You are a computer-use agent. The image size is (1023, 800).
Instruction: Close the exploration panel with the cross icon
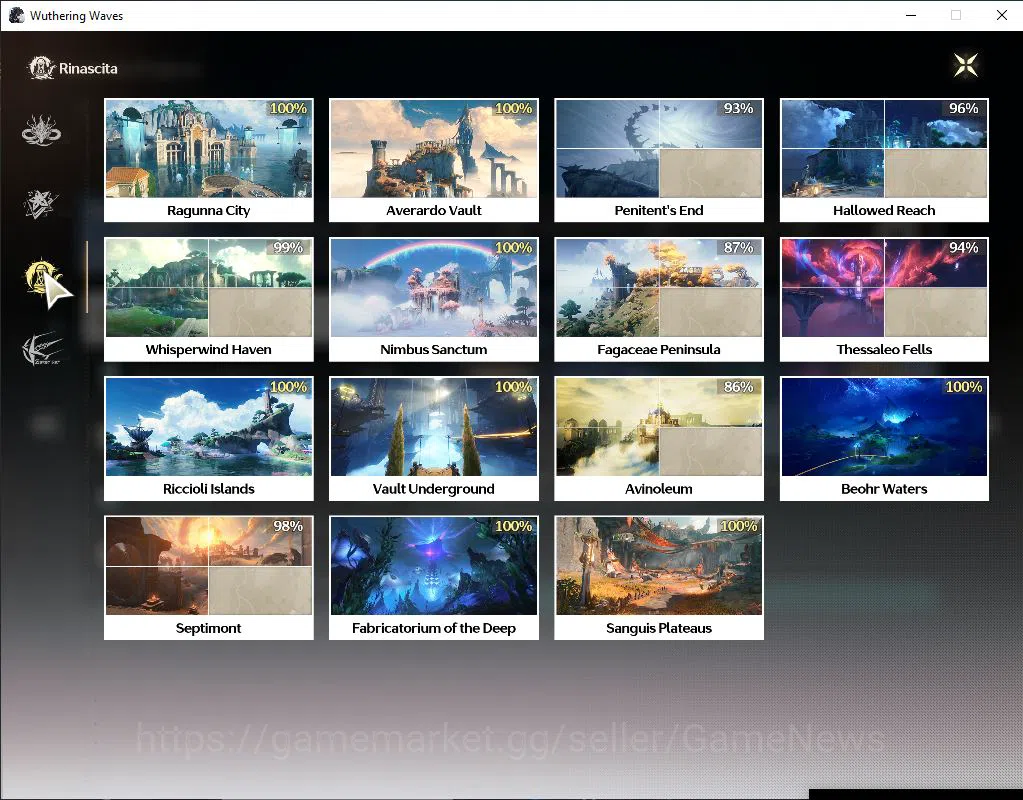(x=966, y=65)
